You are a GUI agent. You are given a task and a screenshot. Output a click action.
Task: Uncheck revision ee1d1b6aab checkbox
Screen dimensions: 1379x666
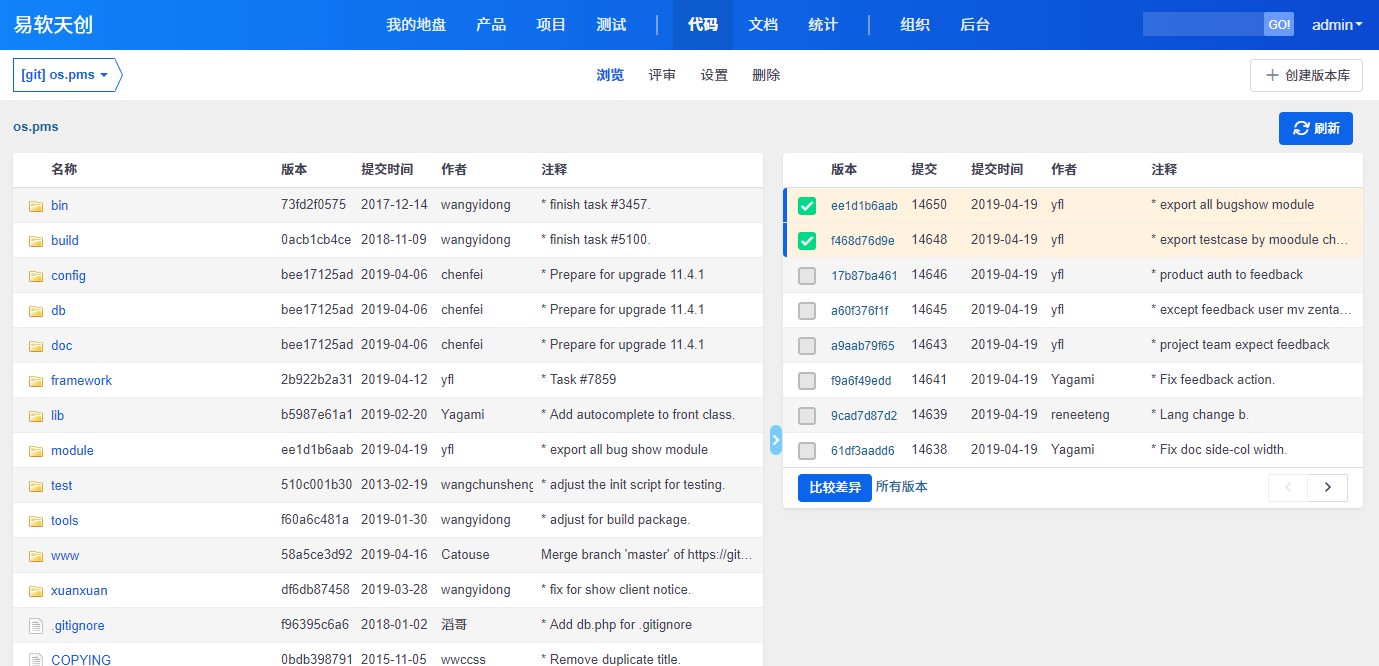807,206
